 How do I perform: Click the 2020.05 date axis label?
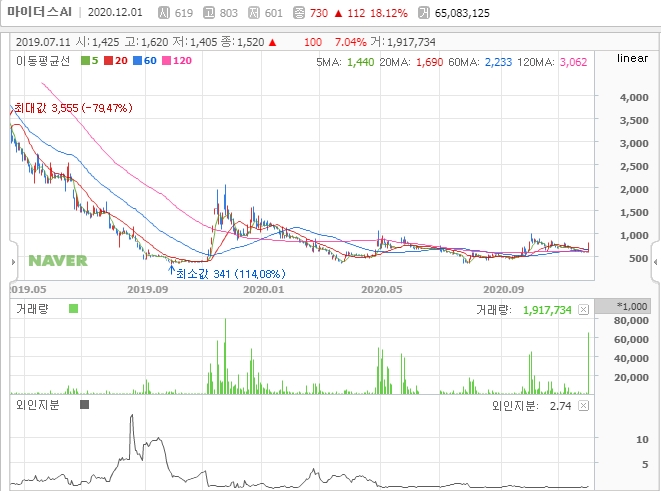pyautogui.click(x=382, y=290)
